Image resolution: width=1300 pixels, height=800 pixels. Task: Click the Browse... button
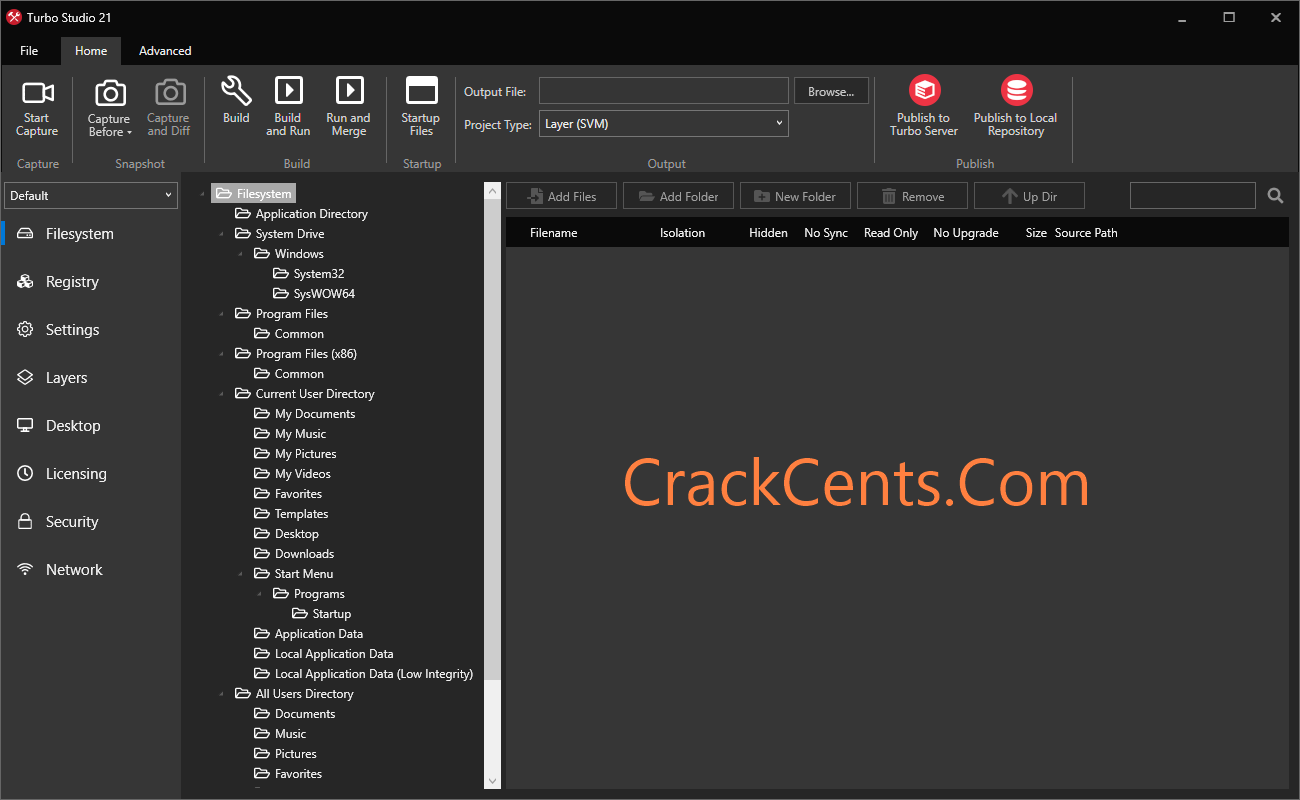tap(831, 91)
